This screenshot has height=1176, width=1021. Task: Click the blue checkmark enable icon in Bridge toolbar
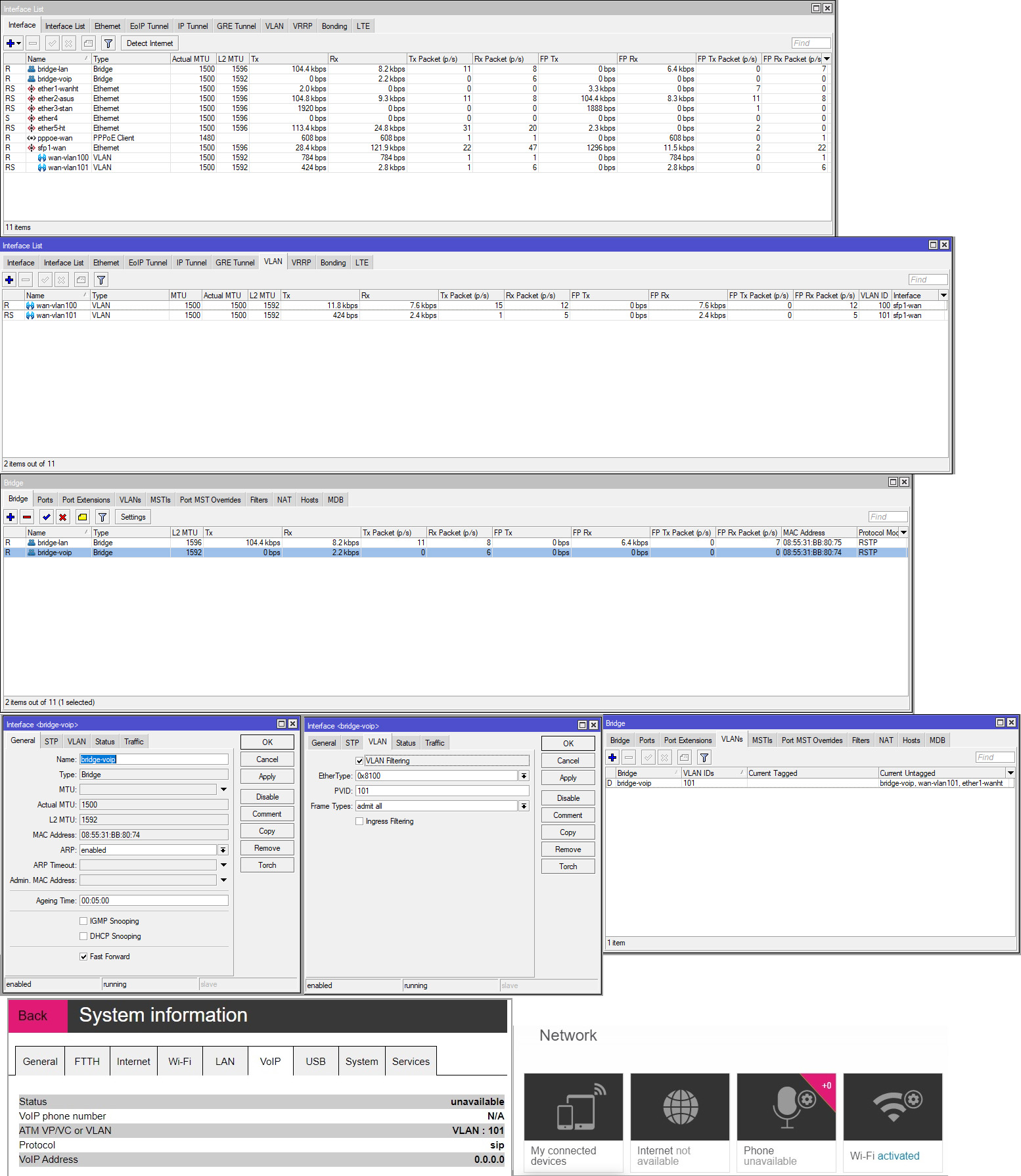click(x=46, y=517)
